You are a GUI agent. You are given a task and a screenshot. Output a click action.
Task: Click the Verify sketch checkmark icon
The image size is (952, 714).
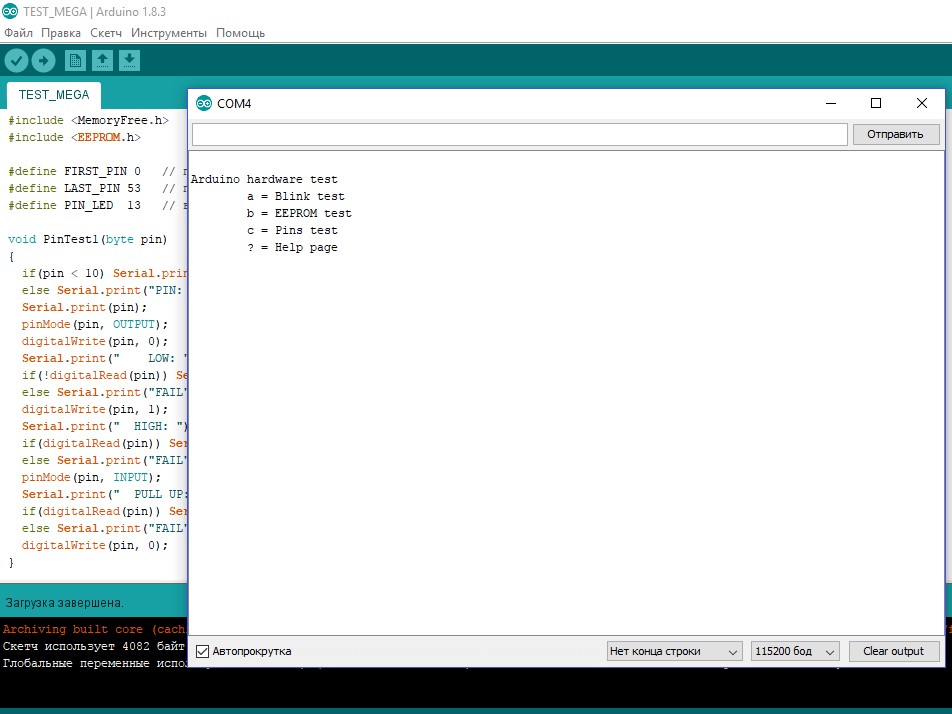[x=16, y=61]
